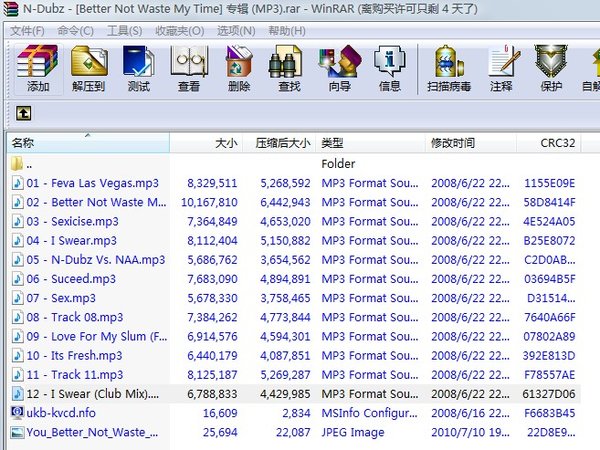Select file 05 - N-Dubz Vs. NAA.mp3
This screenshot has width=600, height=450.
(x=96, y=259)
